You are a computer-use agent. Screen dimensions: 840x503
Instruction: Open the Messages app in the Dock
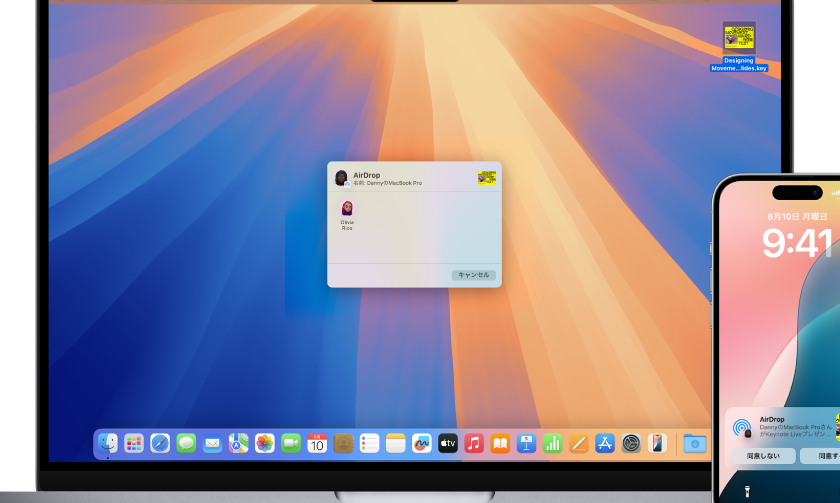pos(186,443)
